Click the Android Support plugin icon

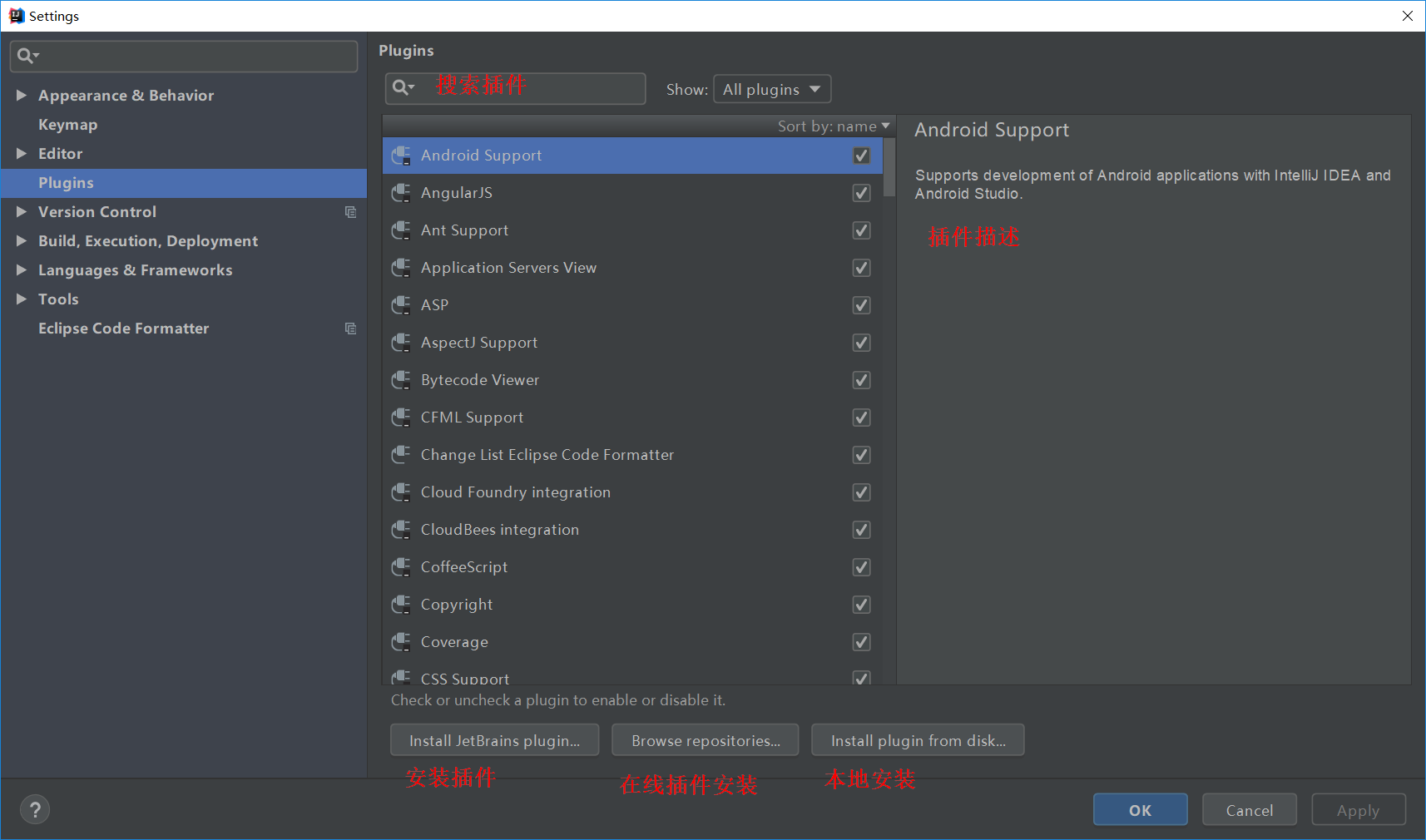click(401, 156)
